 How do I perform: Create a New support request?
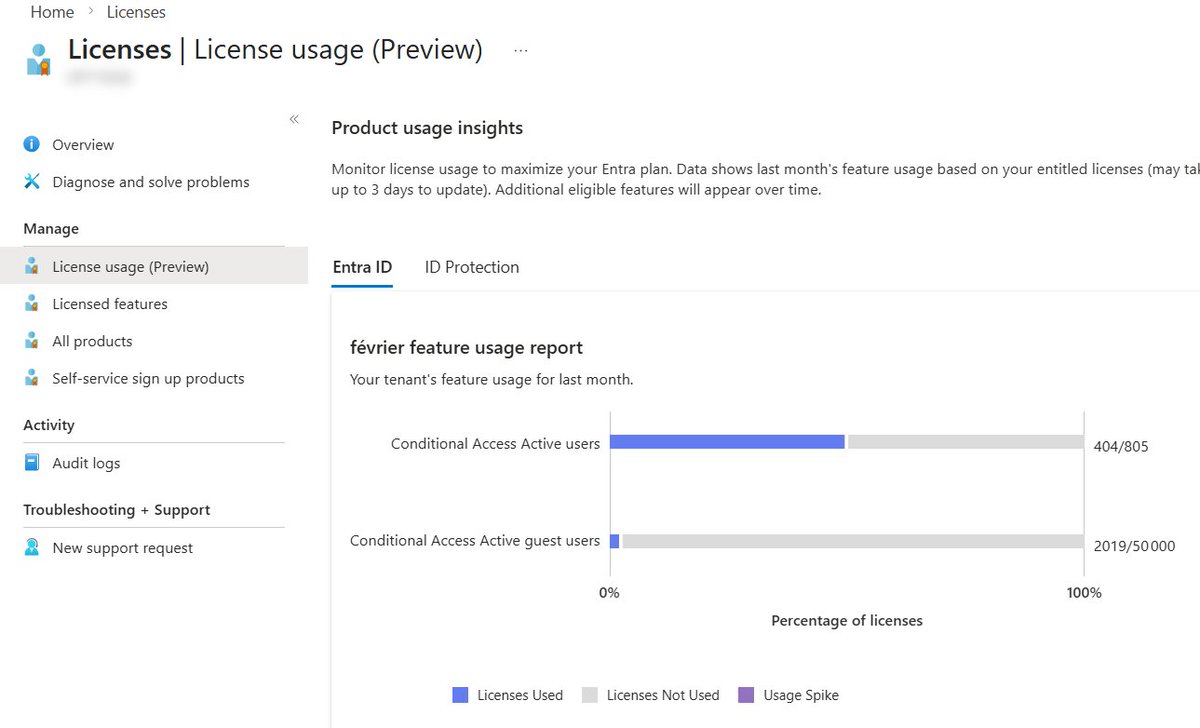[x=123, y=548]
